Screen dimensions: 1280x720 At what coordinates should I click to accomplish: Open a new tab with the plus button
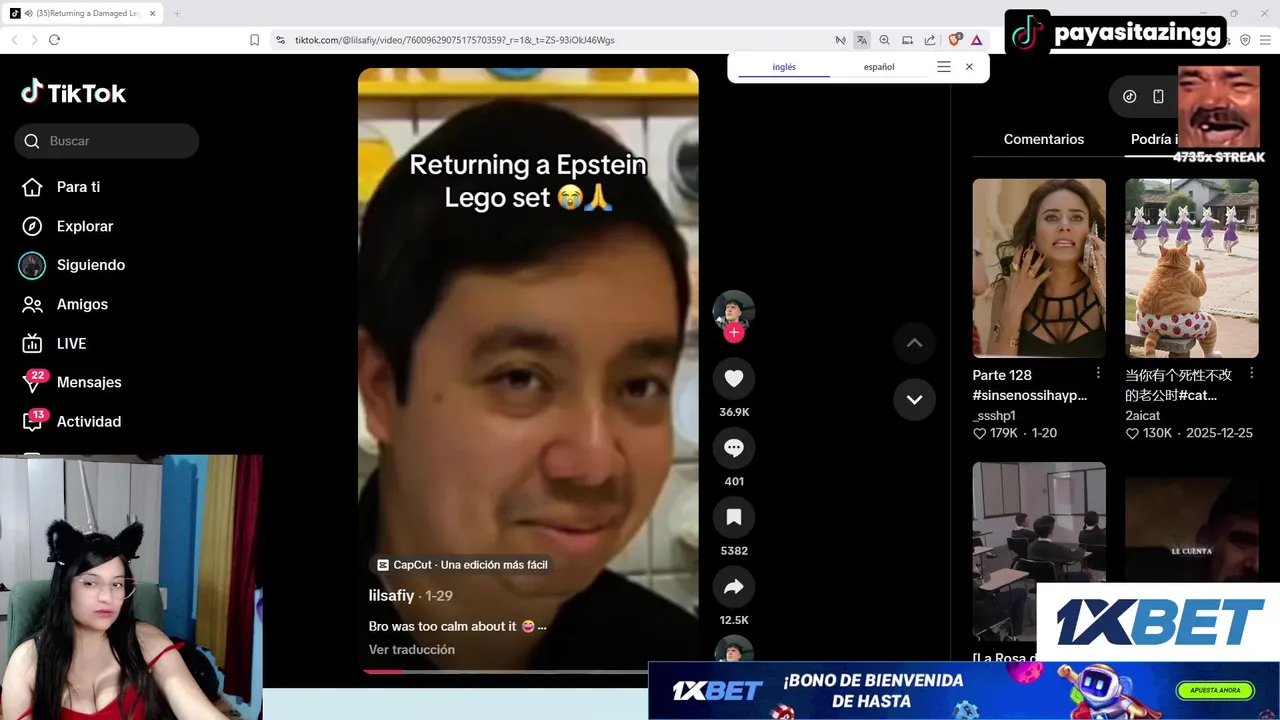(177, 13)
